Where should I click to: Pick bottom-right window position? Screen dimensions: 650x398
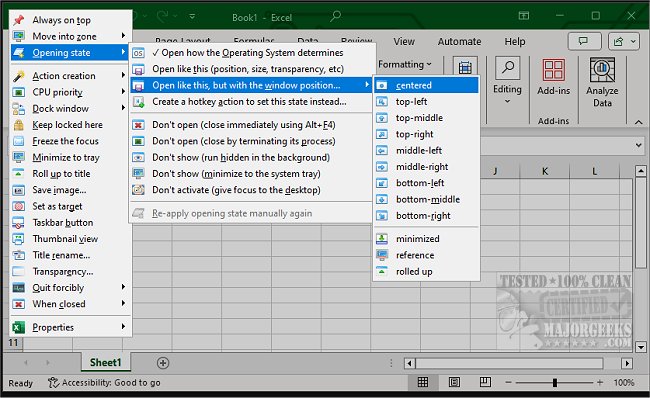(426, 216)
